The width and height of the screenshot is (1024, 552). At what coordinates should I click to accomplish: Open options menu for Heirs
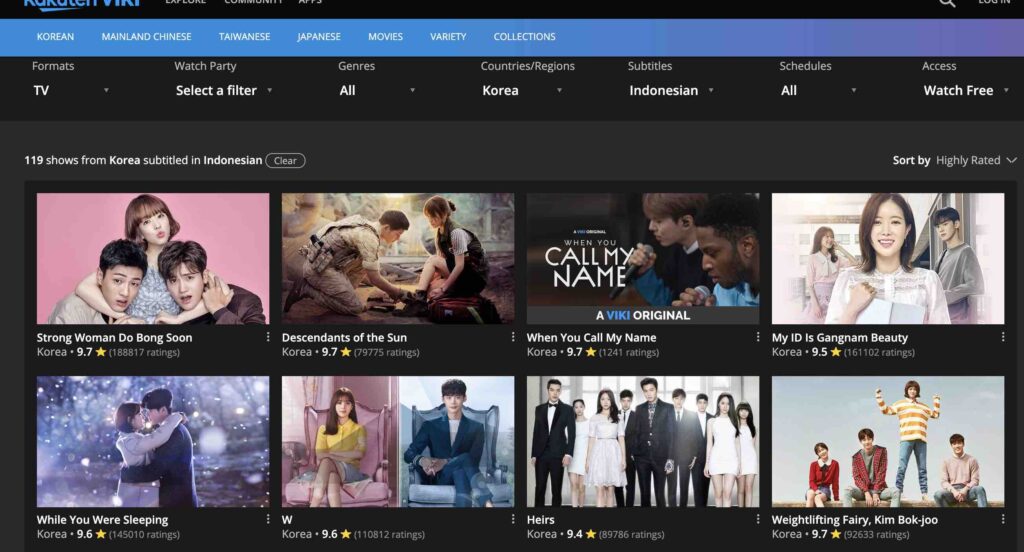click(758, 519)
